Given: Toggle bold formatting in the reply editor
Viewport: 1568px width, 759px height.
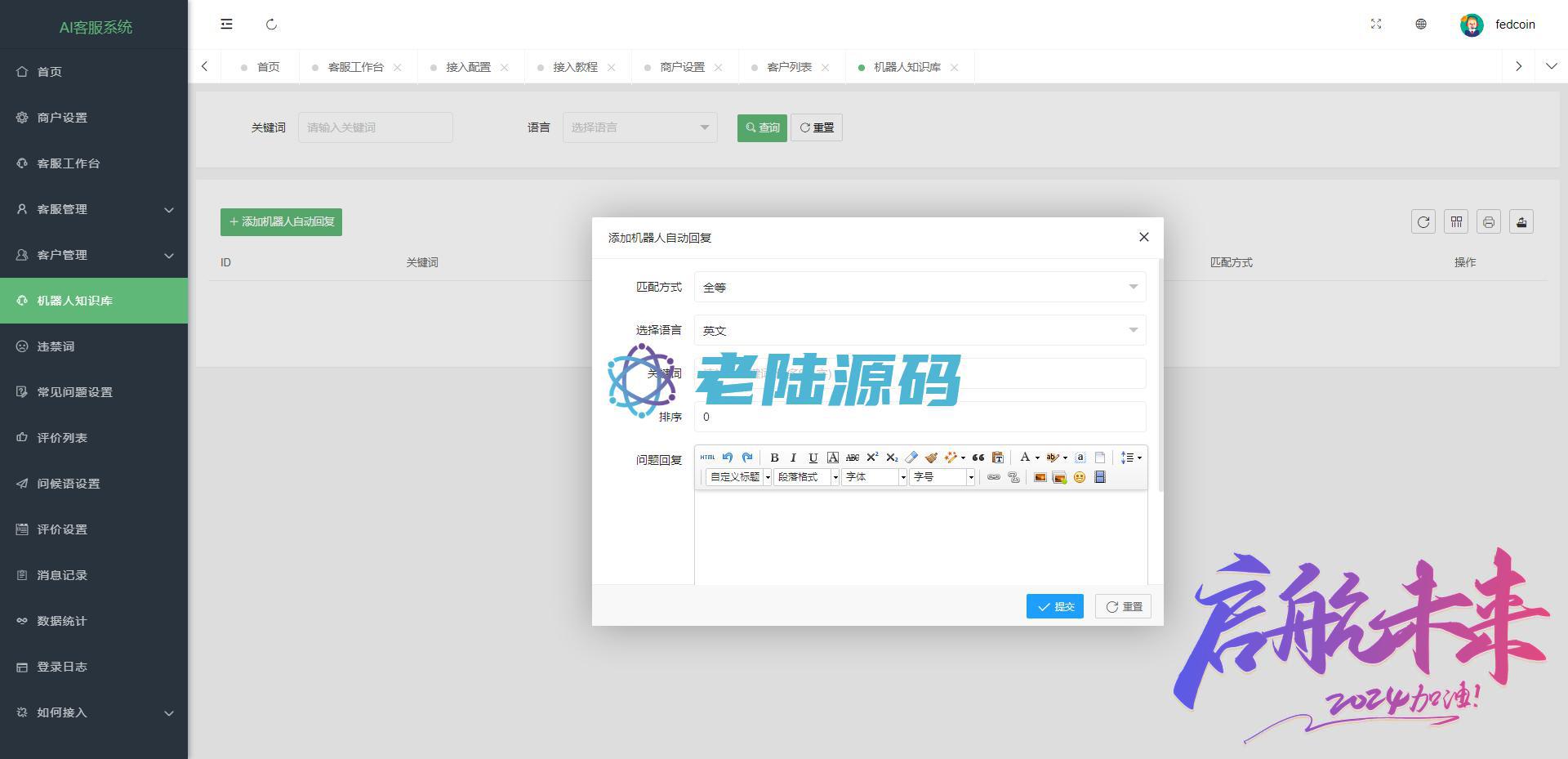Looking at the screenshot, I should [x=774, y=458].
